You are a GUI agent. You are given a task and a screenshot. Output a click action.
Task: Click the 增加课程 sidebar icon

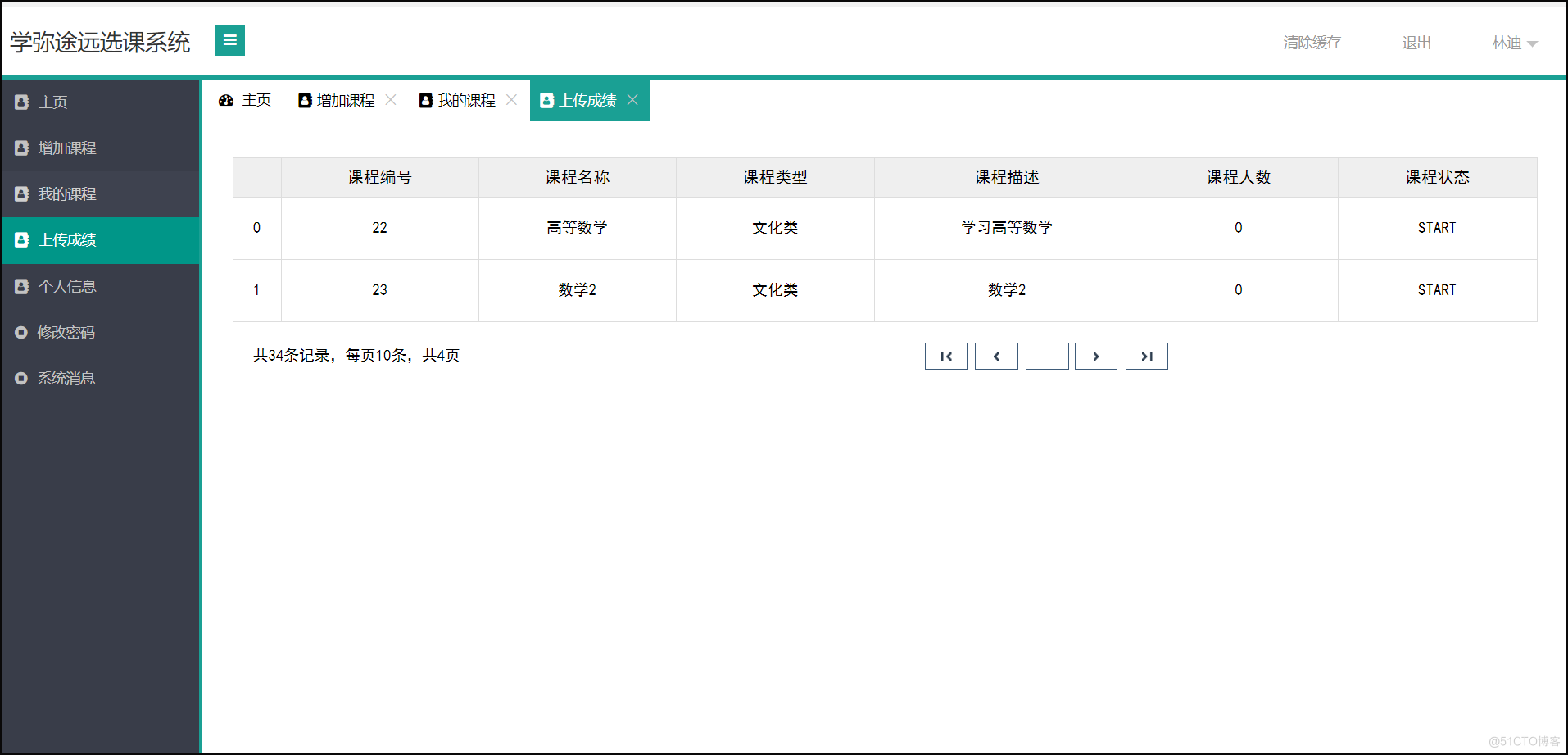click(22, 148)
